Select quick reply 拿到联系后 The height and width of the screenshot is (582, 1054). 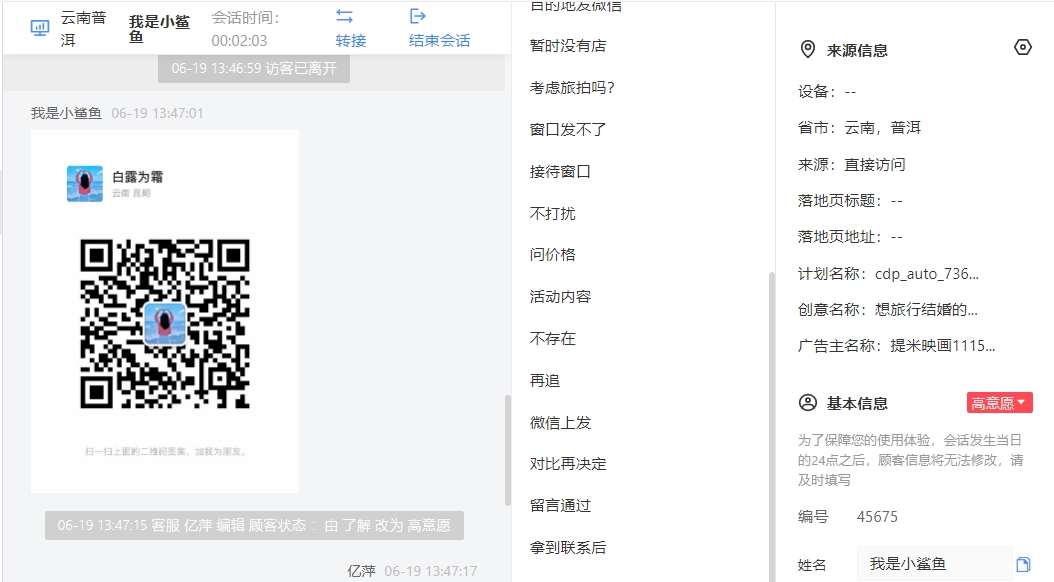(x=568, y=547)
